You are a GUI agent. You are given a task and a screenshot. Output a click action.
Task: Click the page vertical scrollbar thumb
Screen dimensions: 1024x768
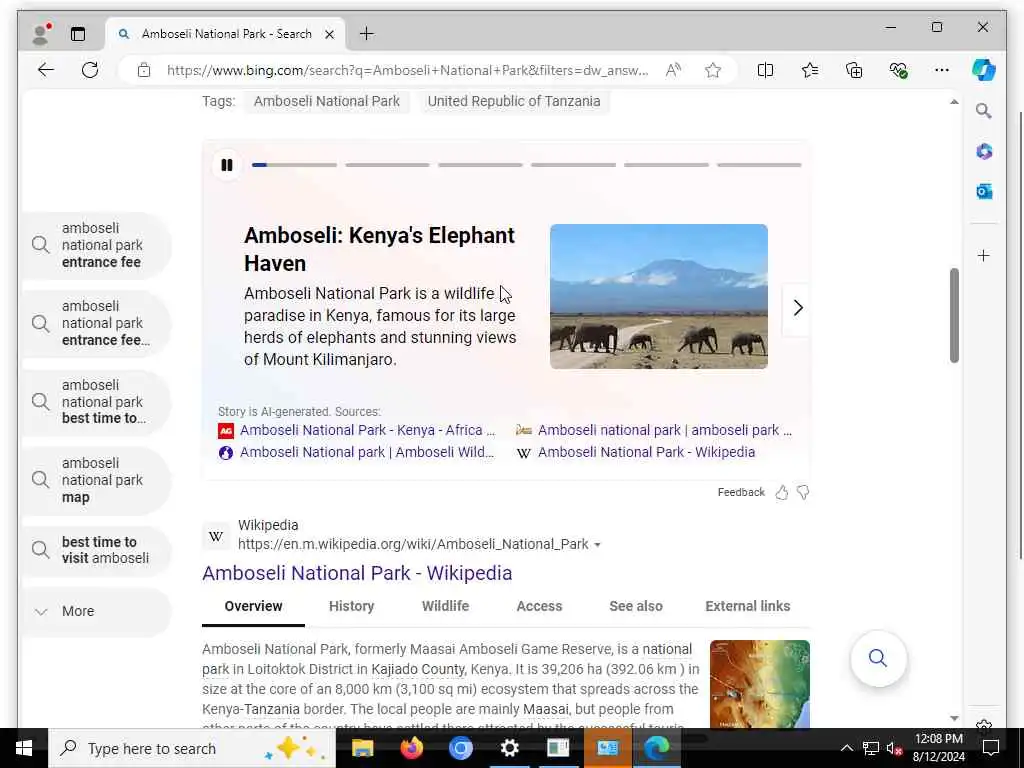click(x=954, y=315)
